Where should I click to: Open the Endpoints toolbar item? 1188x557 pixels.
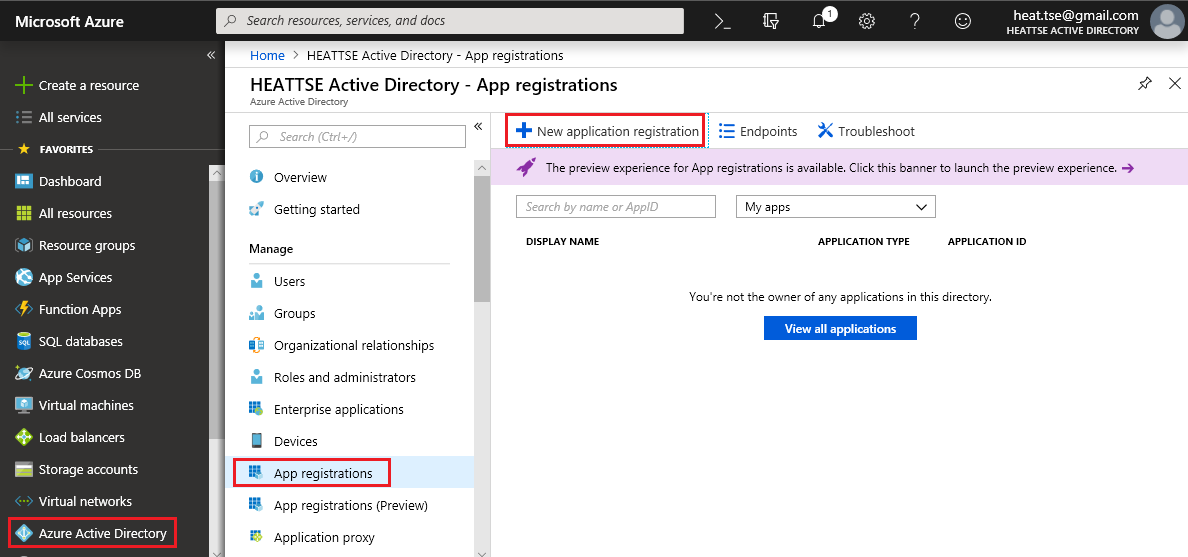[758, 131]
